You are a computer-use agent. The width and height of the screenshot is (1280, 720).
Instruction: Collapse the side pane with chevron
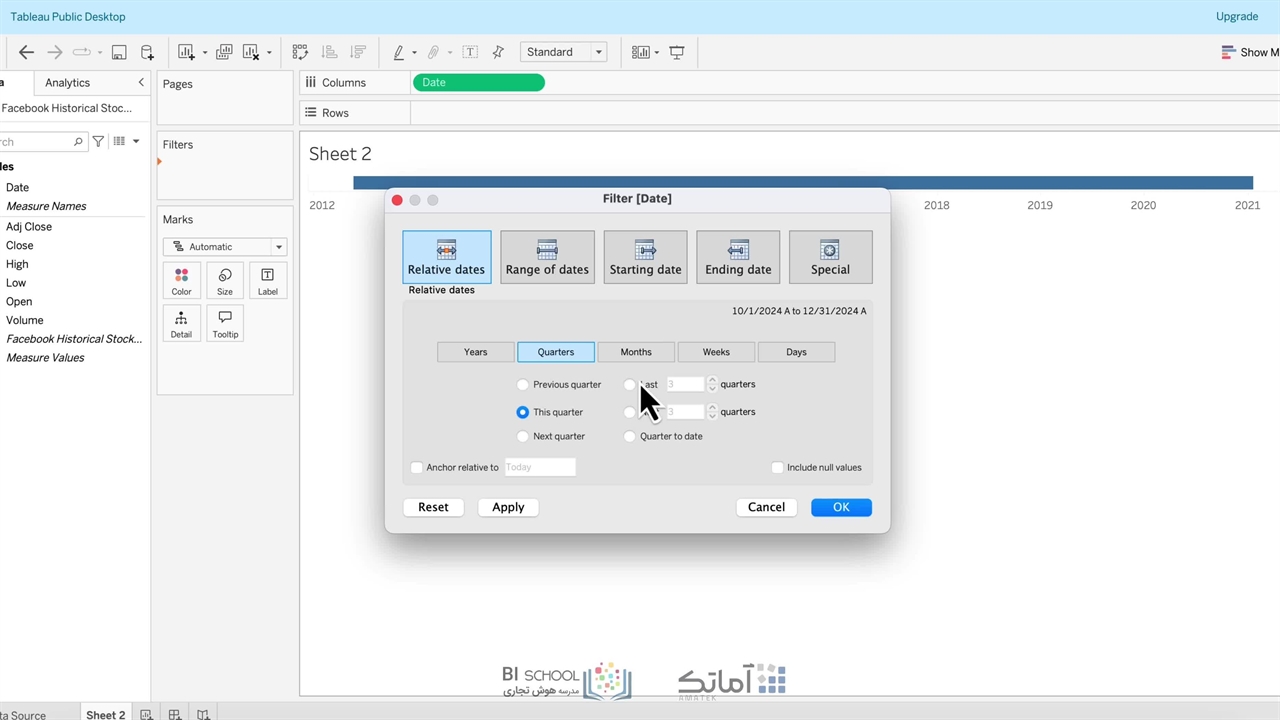(141, 83)
